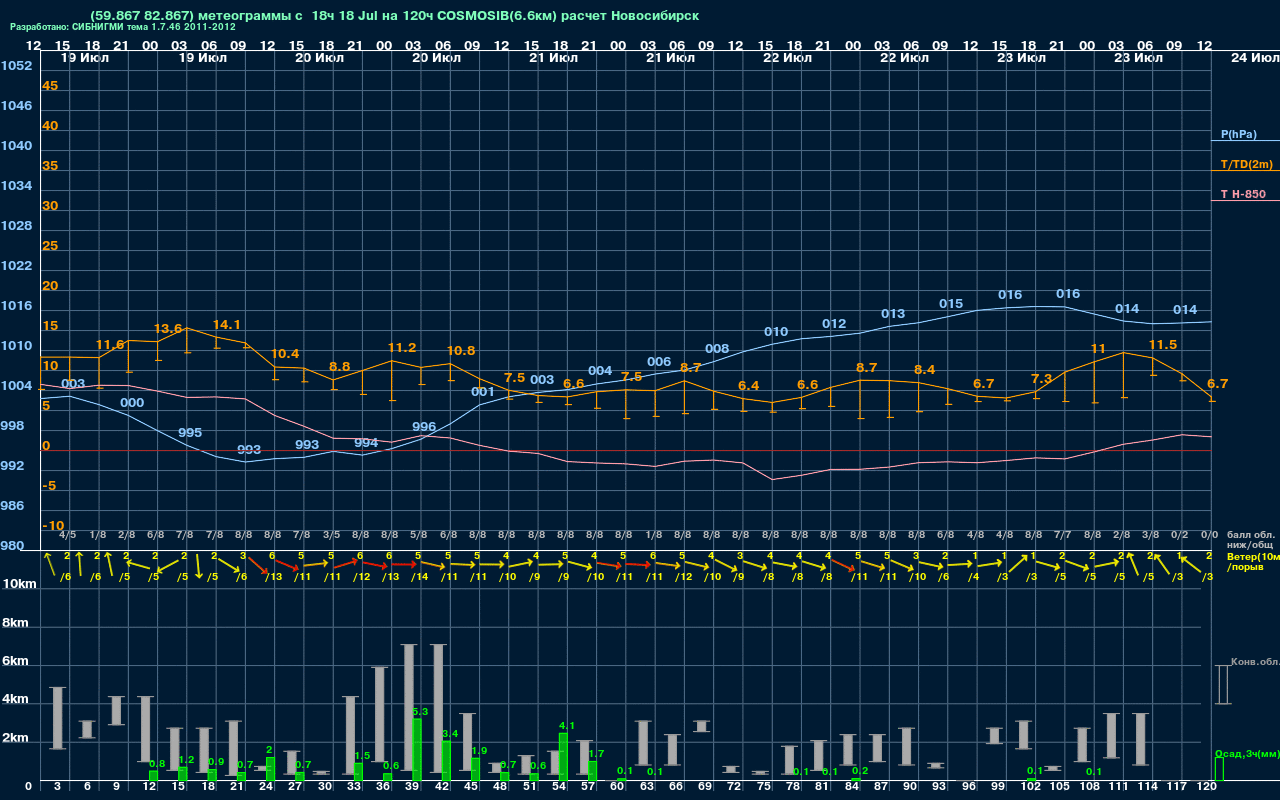Click the 015 pressure value on curve

pos(951,304)
